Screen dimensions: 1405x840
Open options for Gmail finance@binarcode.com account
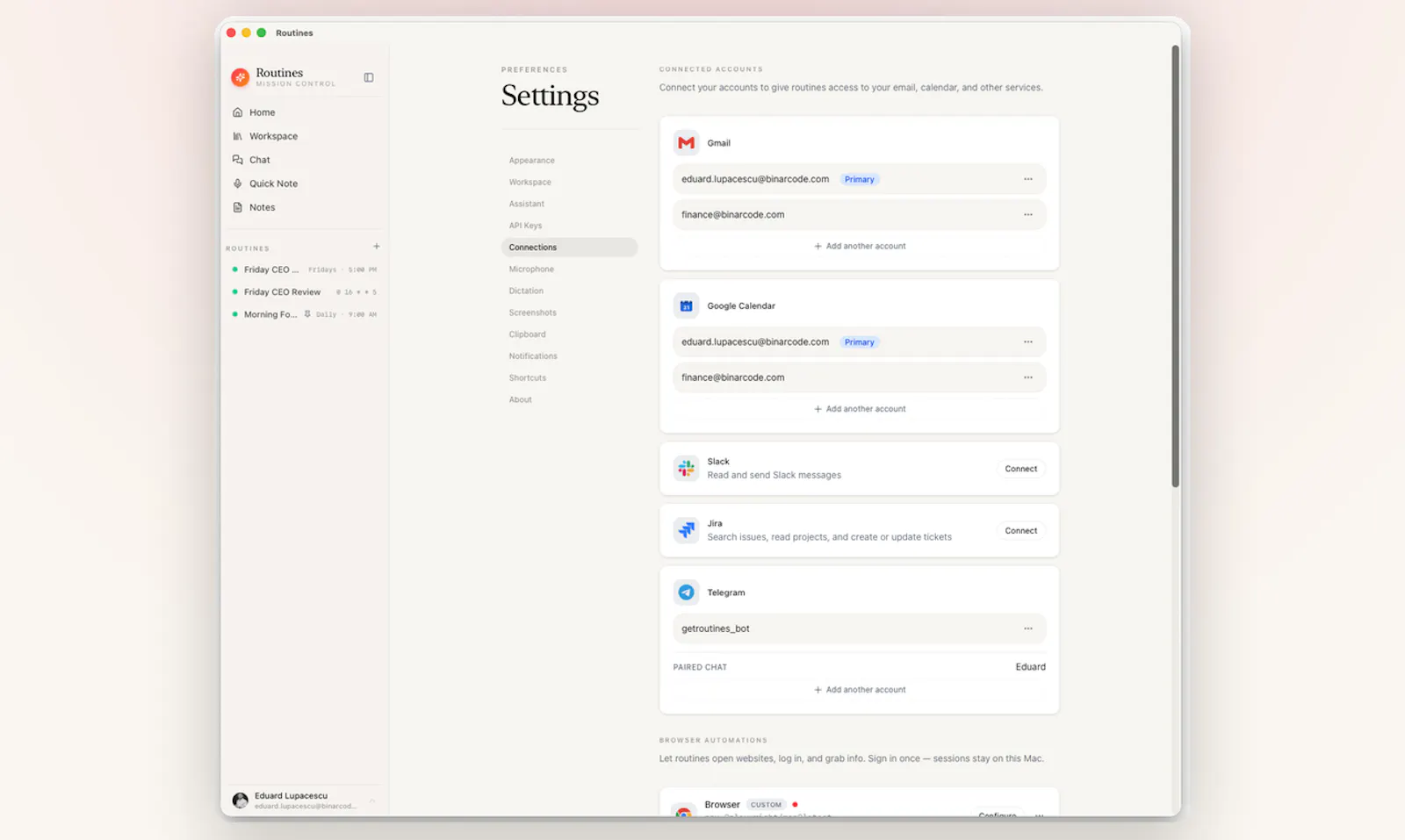coord(1028,214)
